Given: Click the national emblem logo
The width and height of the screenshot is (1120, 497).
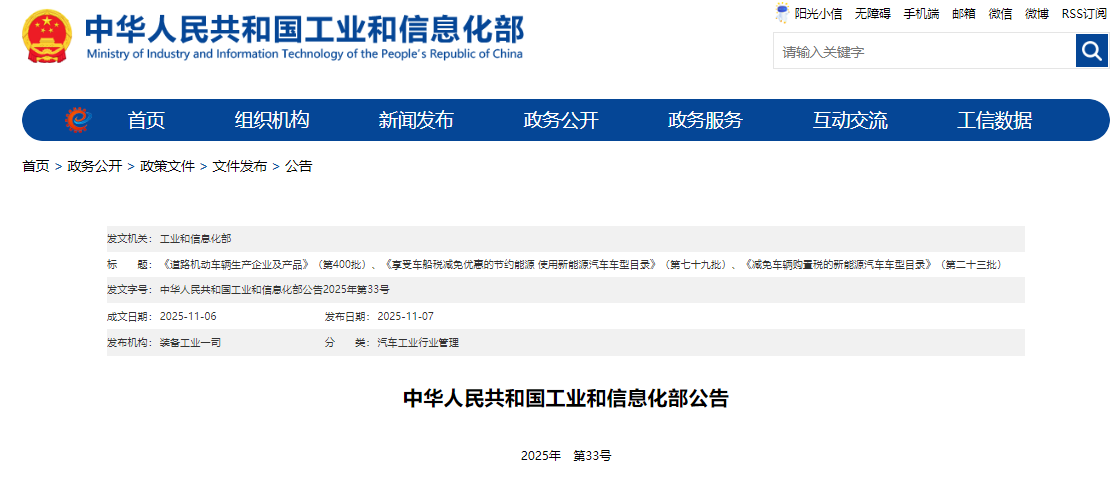Looking at the screenshot, I should coord(47,38).
